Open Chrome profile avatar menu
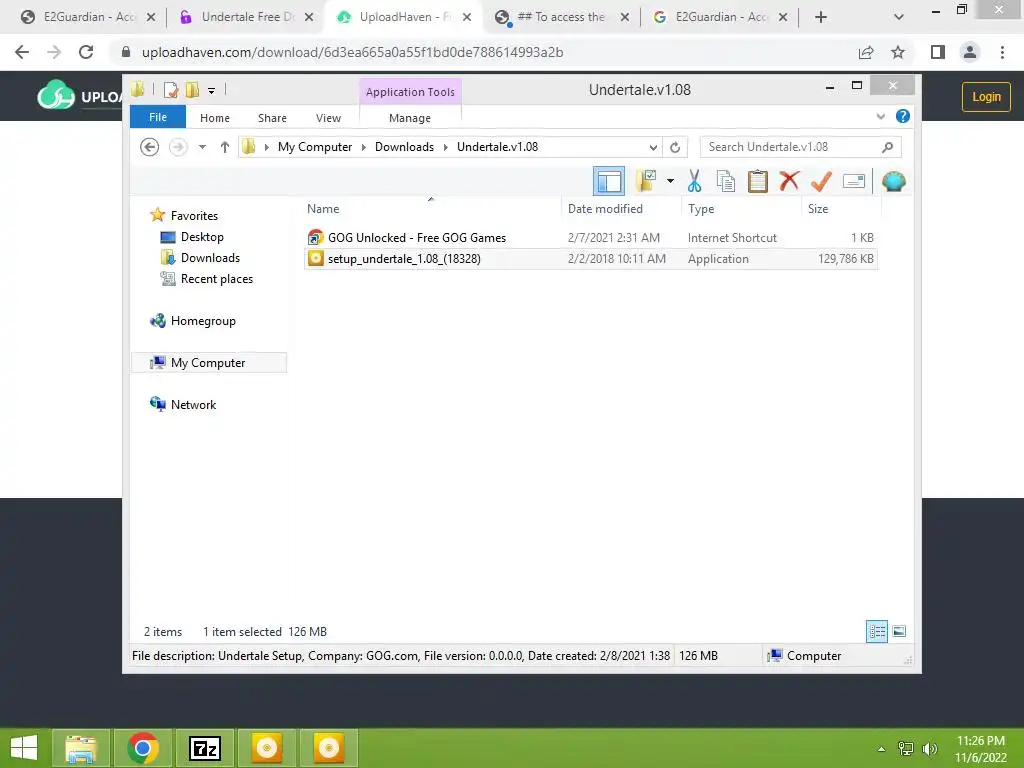The width and height of the screenshot is (1024, 768). pyautogui.click(x=970, y=52)
